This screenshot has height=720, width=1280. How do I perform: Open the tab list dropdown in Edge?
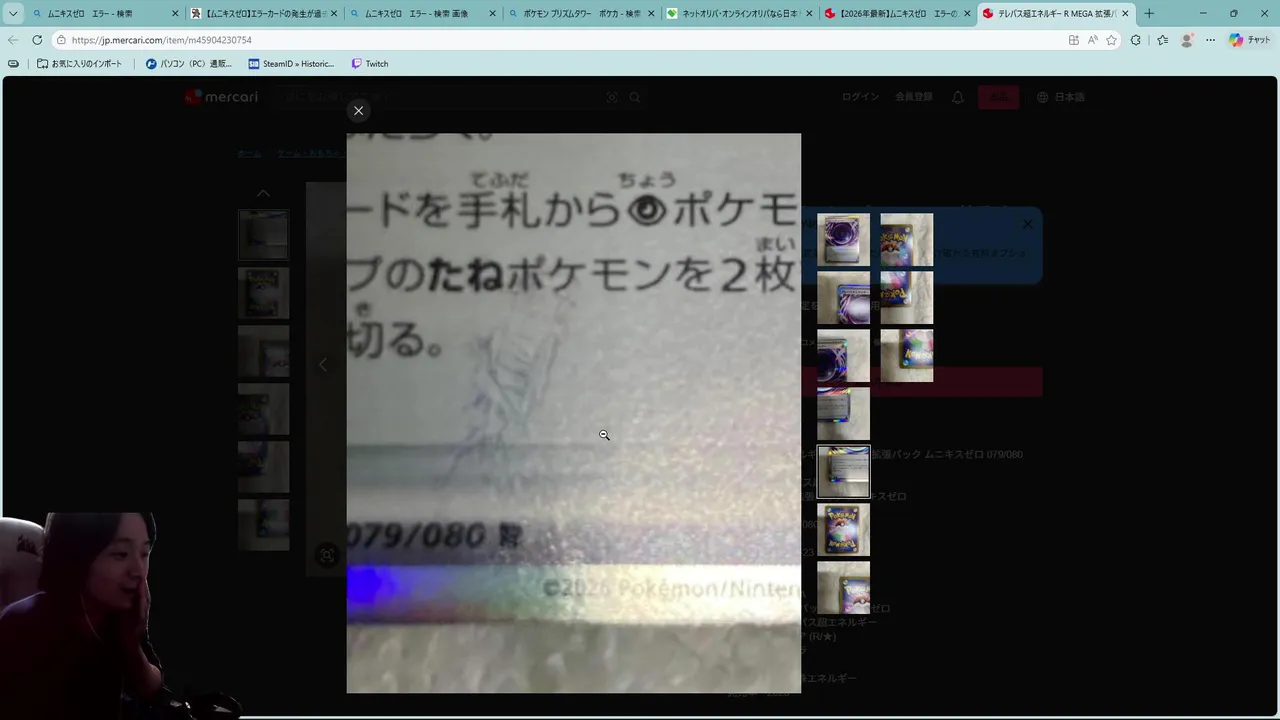click(13, 14)
